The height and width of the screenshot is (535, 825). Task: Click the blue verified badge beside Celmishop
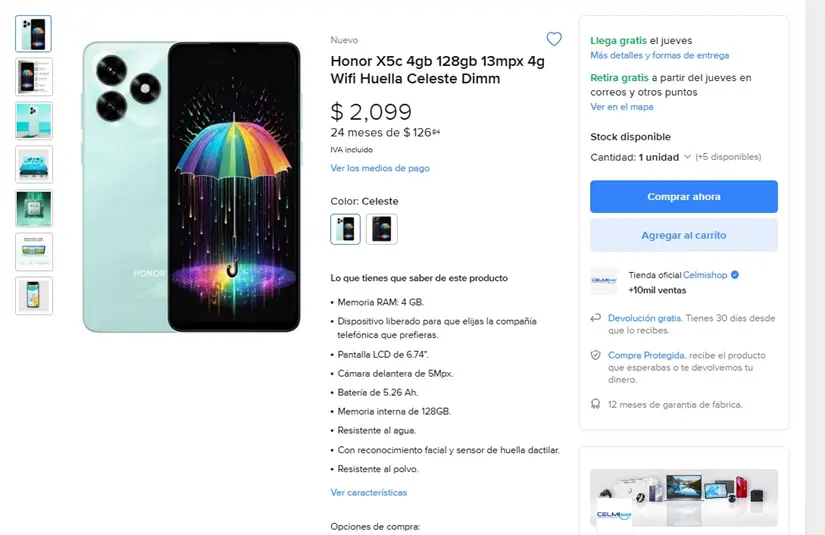click(735, 274)
